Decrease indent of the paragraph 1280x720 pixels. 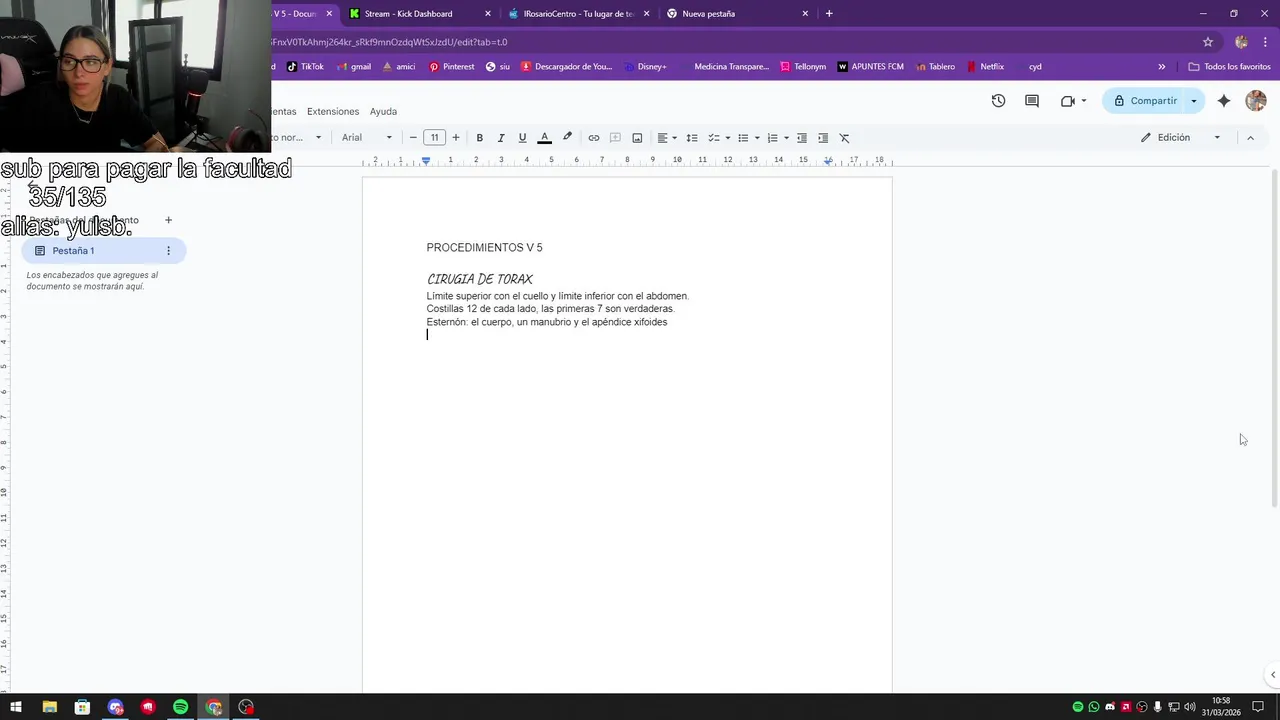point(802,138)
